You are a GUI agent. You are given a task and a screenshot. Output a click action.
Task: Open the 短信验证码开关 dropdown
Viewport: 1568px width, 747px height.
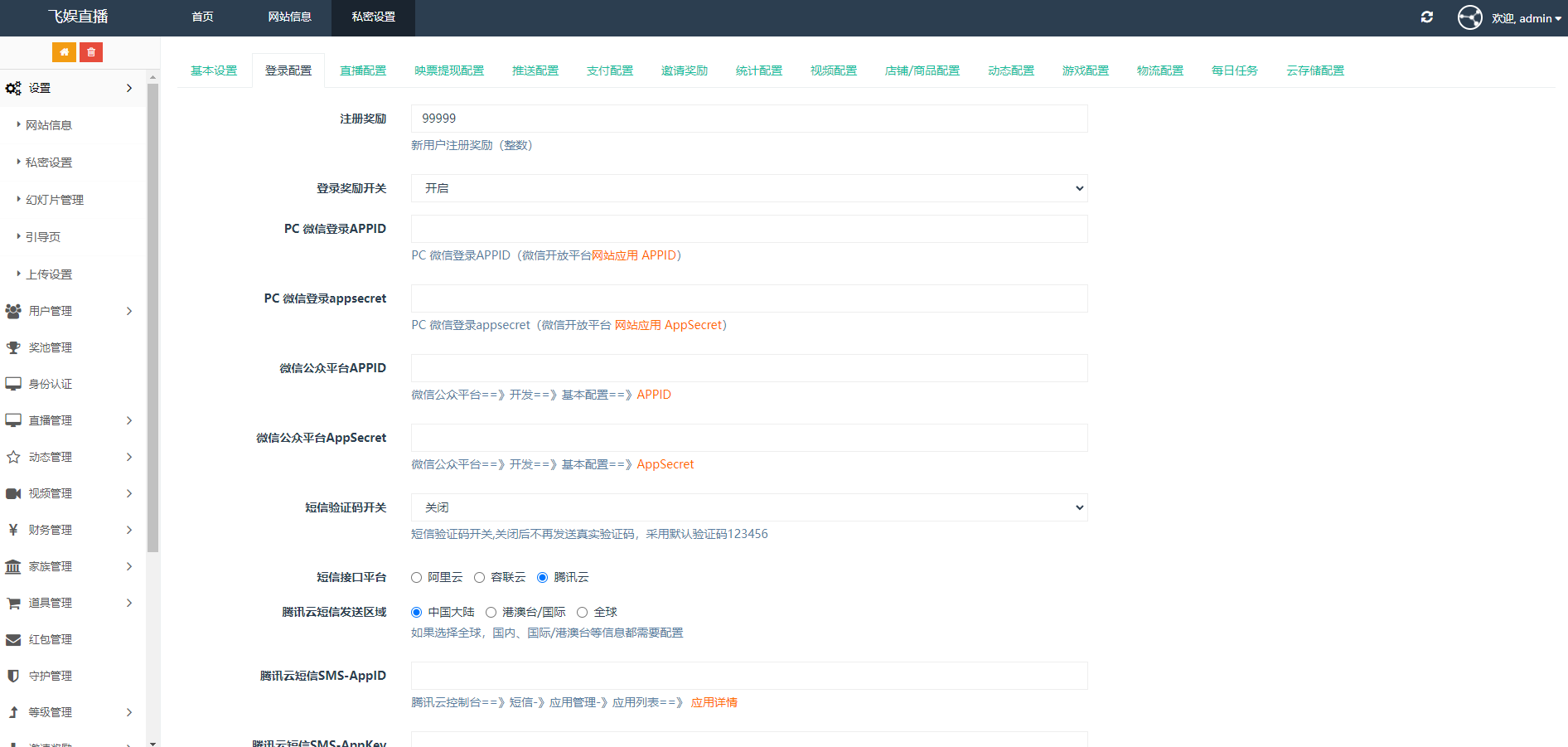748,507
